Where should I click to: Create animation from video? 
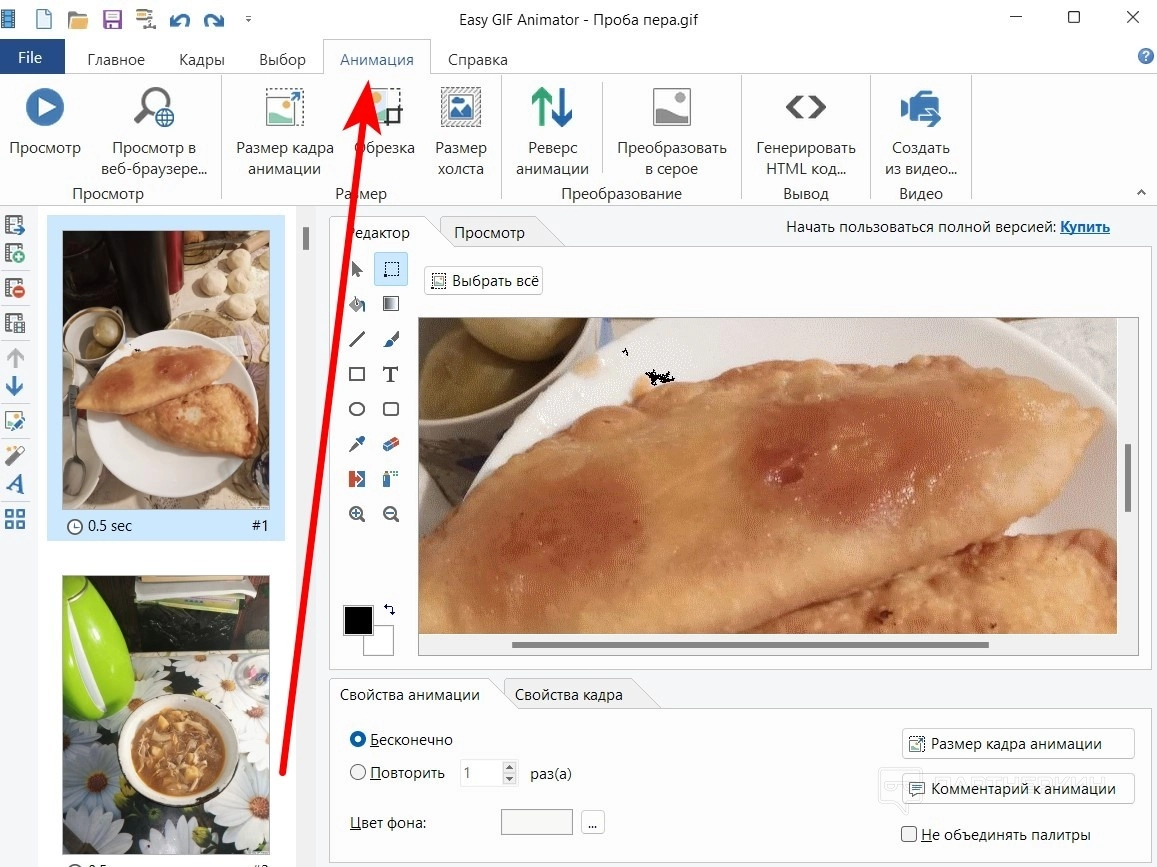point(921,133)
